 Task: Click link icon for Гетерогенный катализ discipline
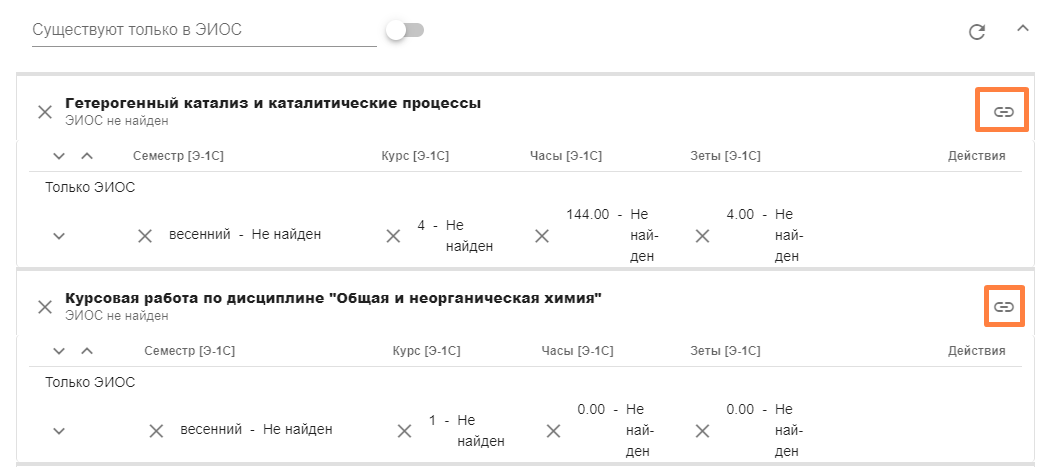click(x=1003, y=111)
